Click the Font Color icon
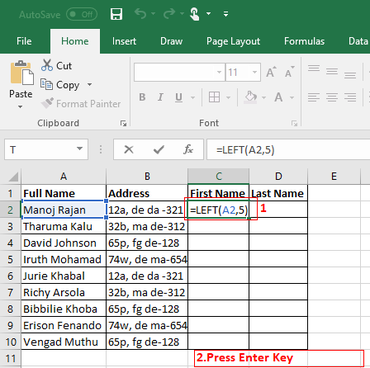Image resolution: width=370 pixels, height=368 pixels. tap(279, 97)
